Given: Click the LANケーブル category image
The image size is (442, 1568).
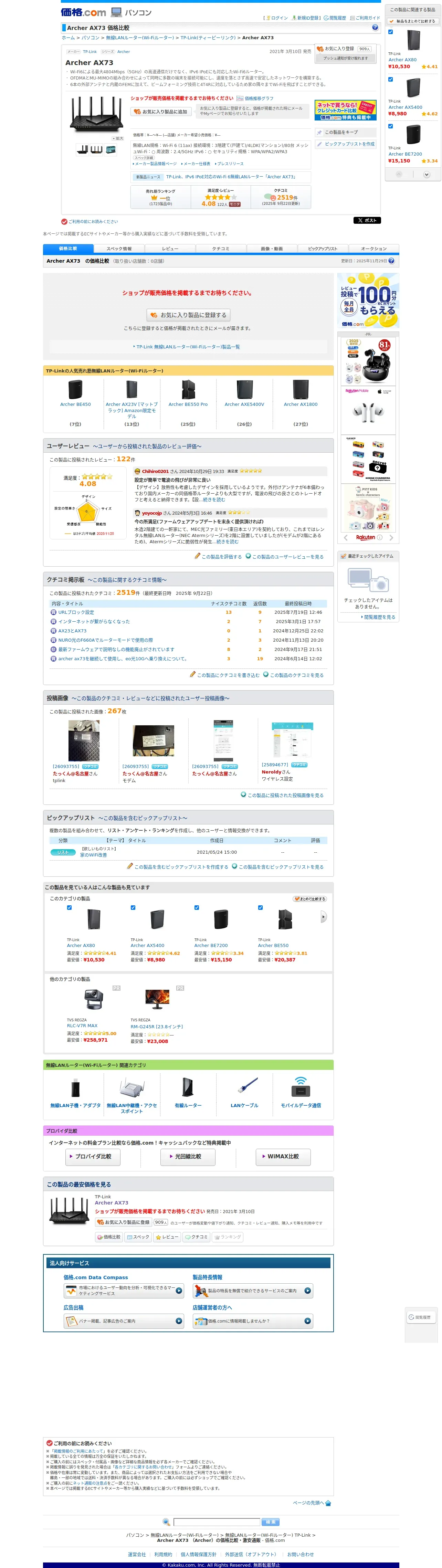Looking at the screenshot, I should pyautogui.click(x=248, y=1085).
